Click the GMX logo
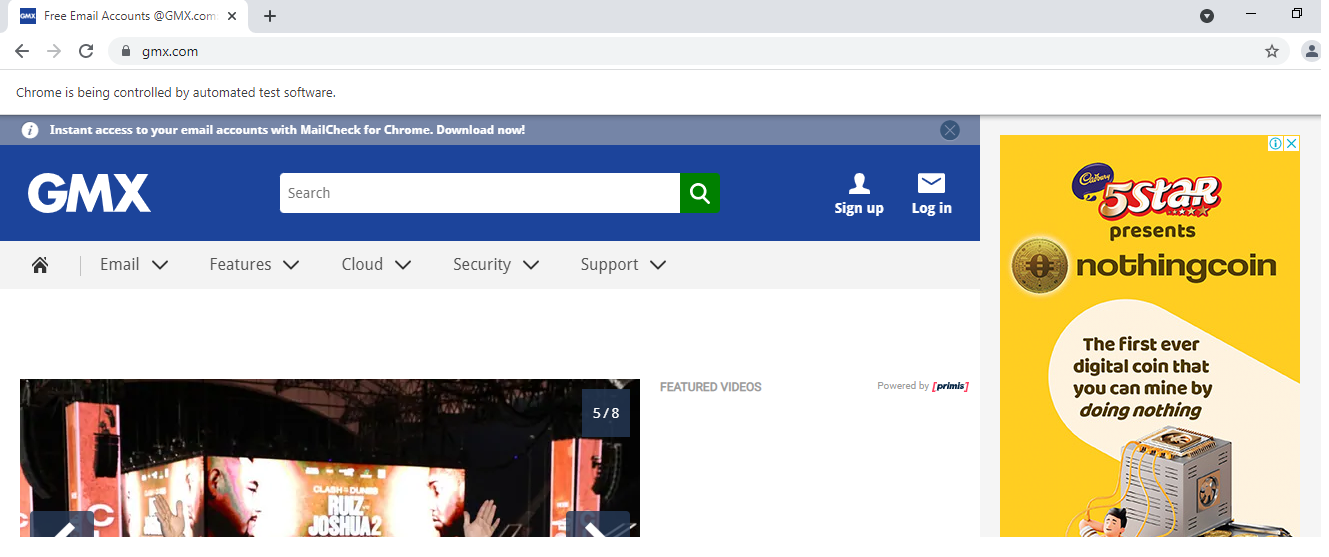This screenshot has height=557, width=1329. 89,193
